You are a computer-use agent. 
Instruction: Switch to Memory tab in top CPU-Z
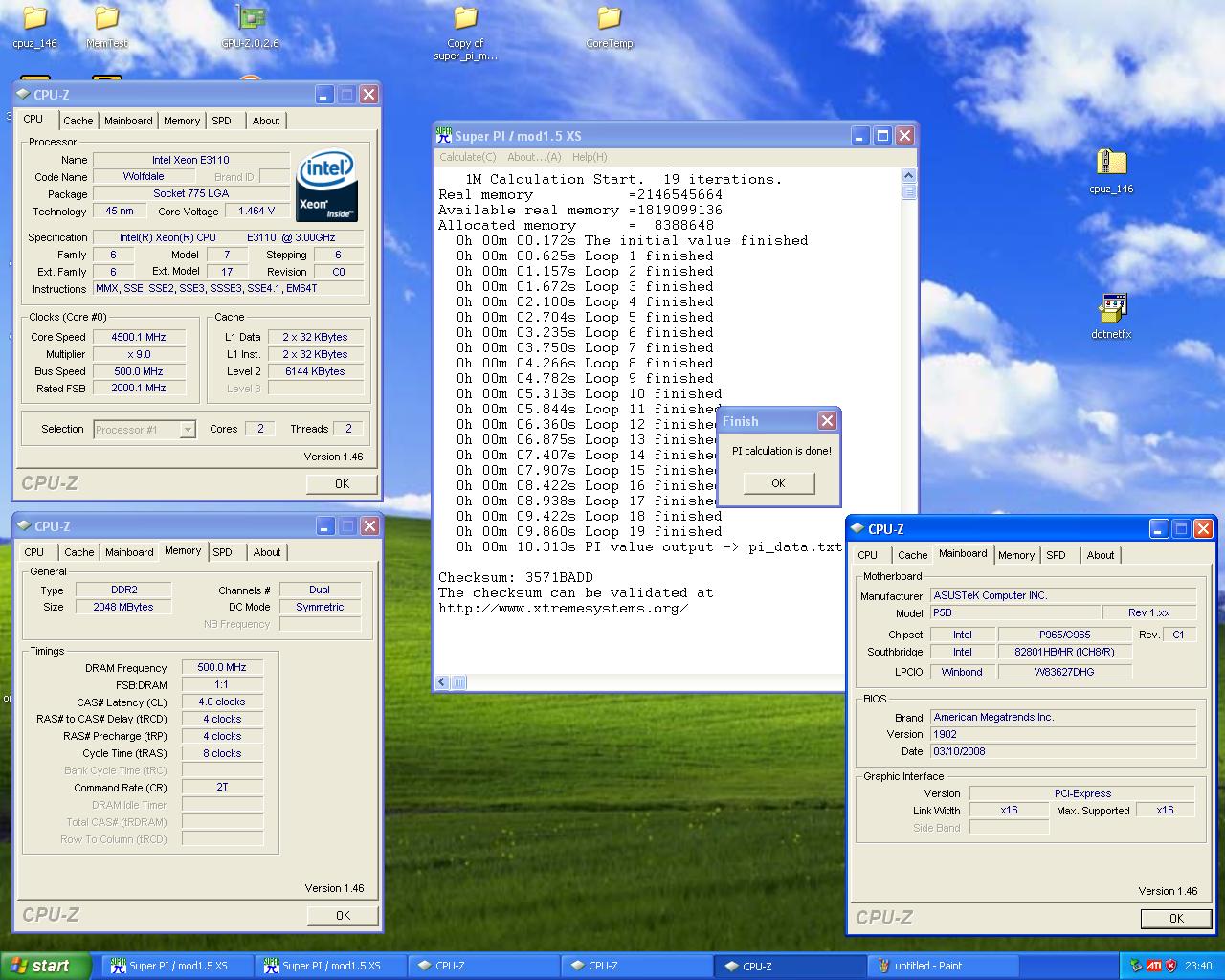coord(182,121)
